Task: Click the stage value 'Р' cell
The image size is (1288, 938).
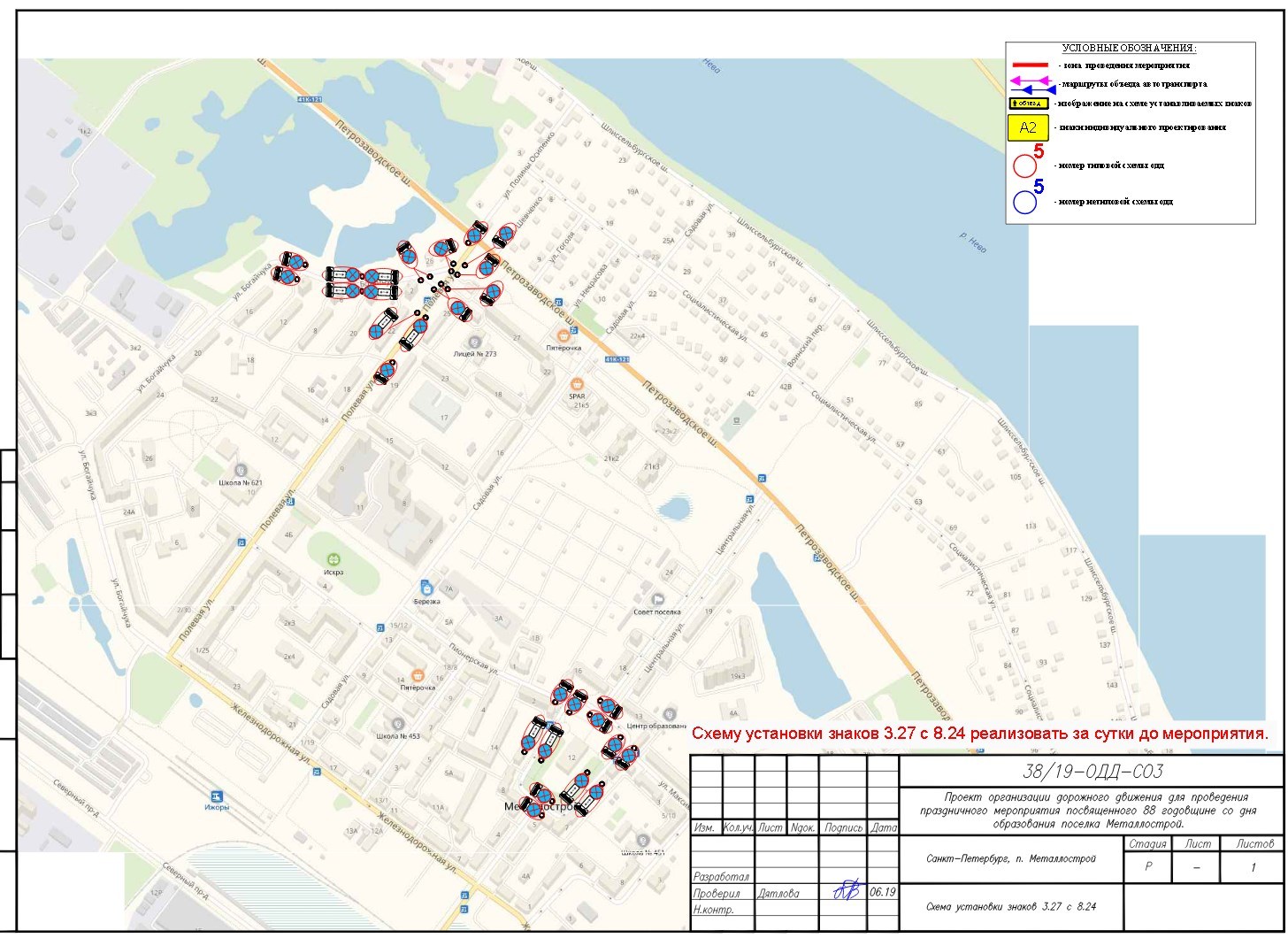Action: click(x=1147, y=867)
